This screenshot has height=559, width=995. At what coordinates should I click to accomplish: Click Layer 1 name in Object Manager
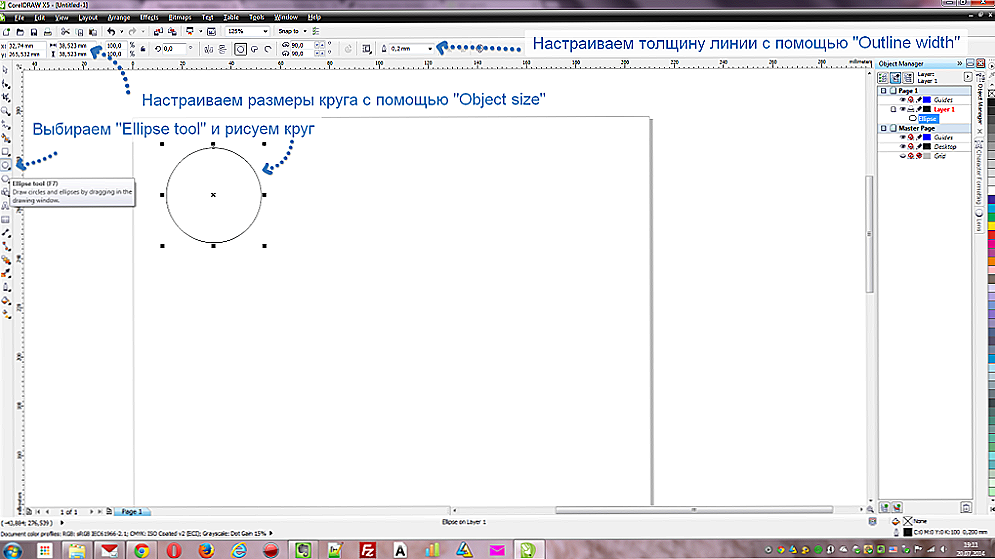tap(944, 109)
